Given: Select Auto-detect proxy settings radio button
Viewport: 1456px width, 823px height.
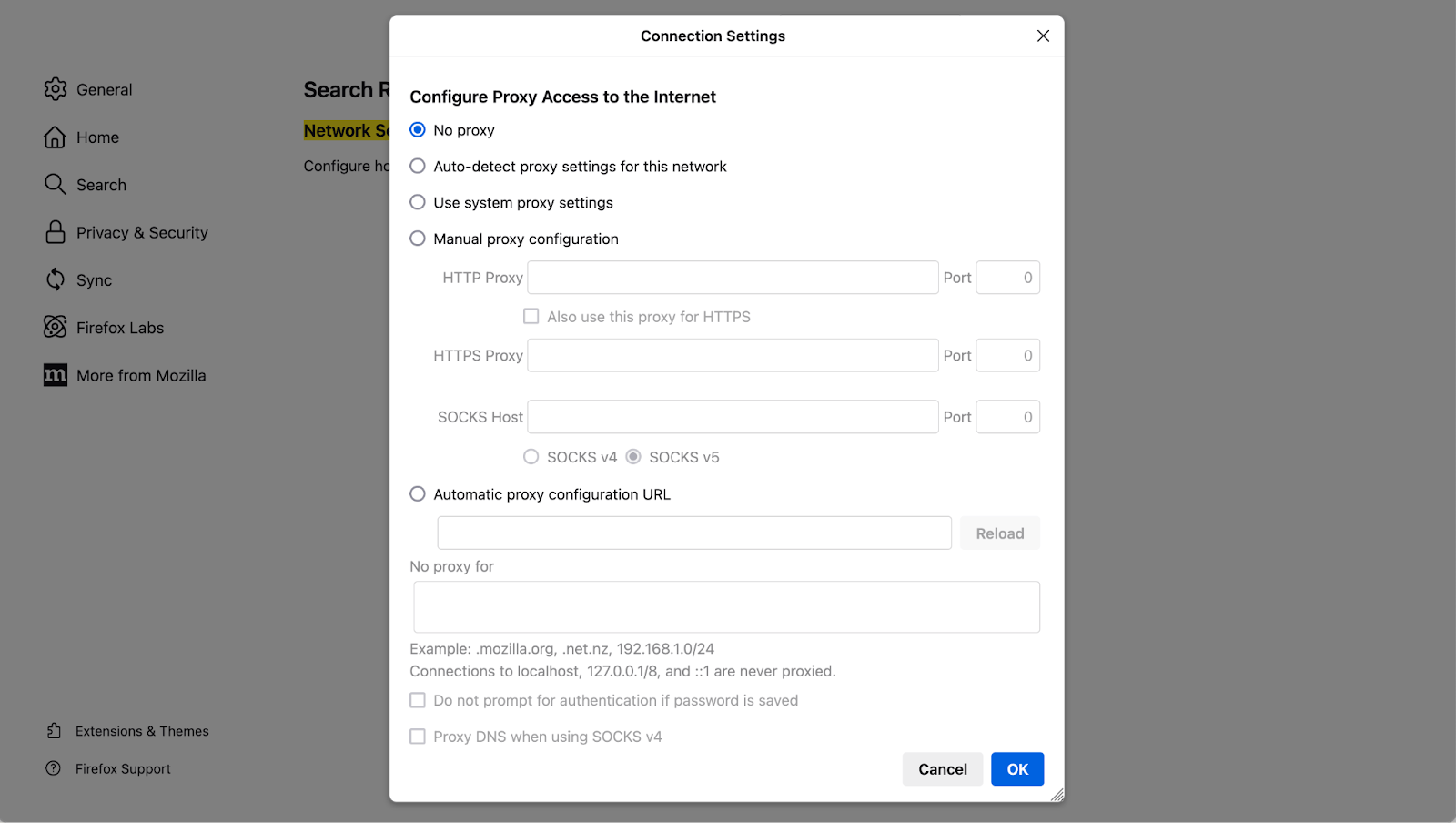Looking at the screenshot, I should pos(418,166).
